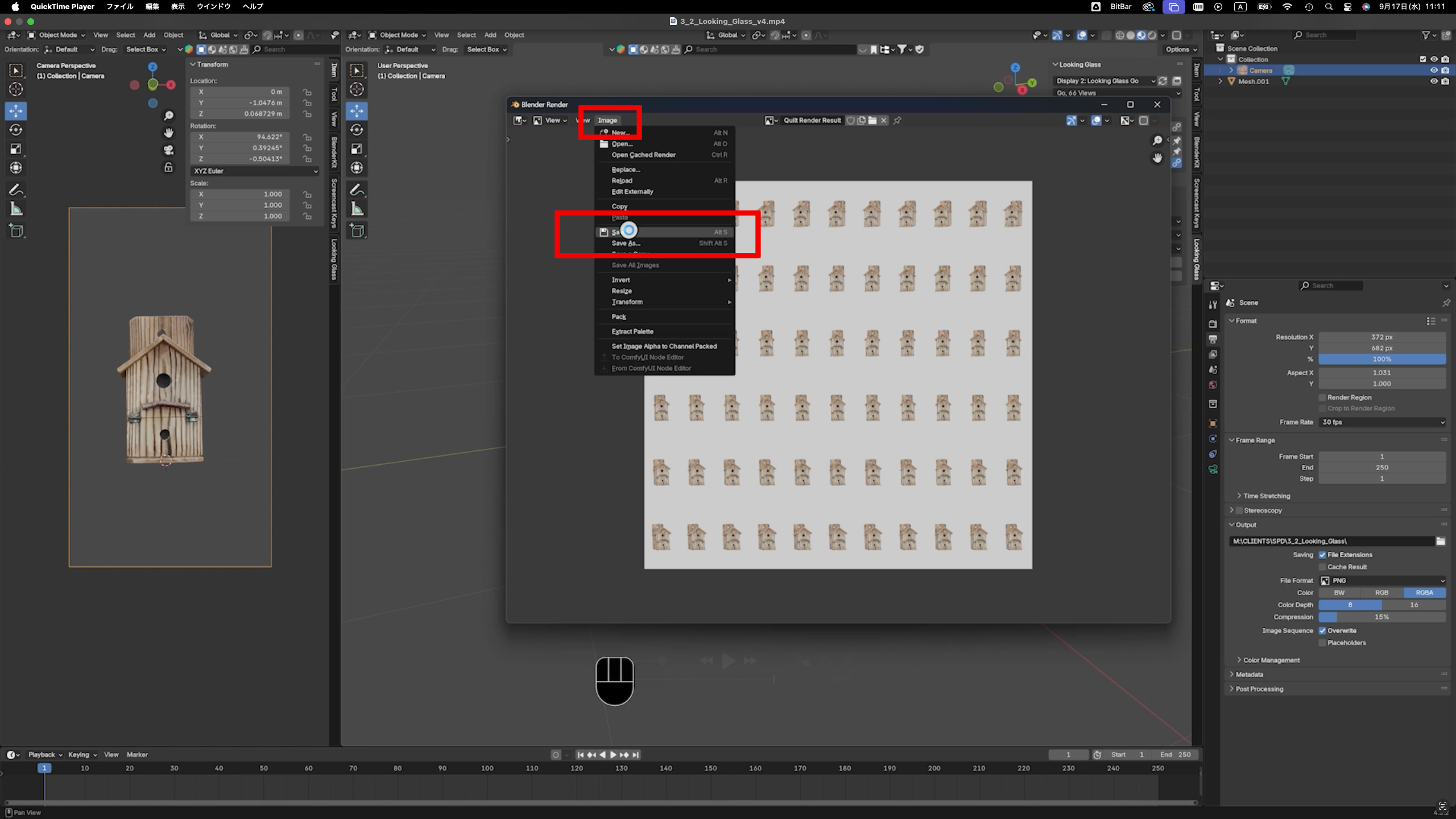Open the World Properties tab
This screenshot has height=819, width=1456.
pos(1213,385)
